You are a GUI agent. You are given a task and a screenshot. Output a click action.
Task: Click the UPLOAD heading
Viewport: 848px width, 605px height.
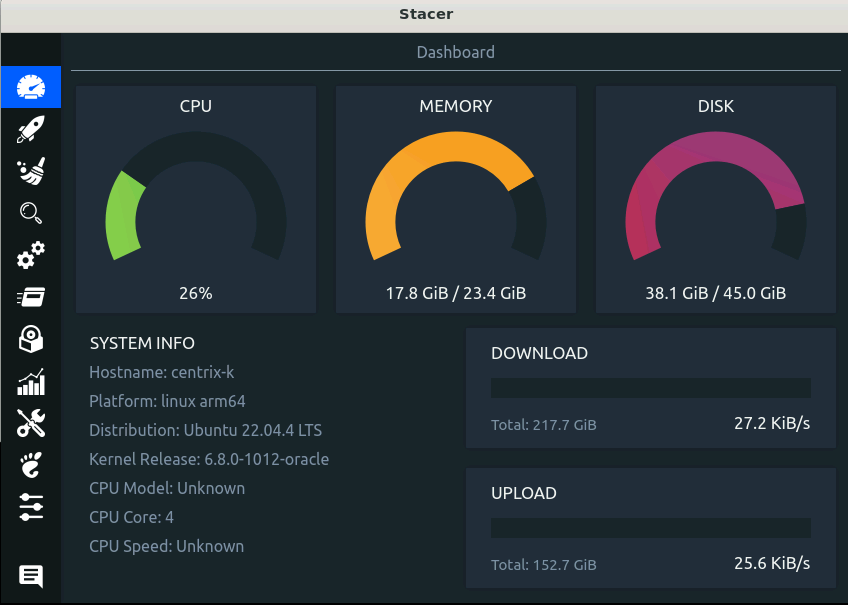pyautogui.click(x=524, y=493)
